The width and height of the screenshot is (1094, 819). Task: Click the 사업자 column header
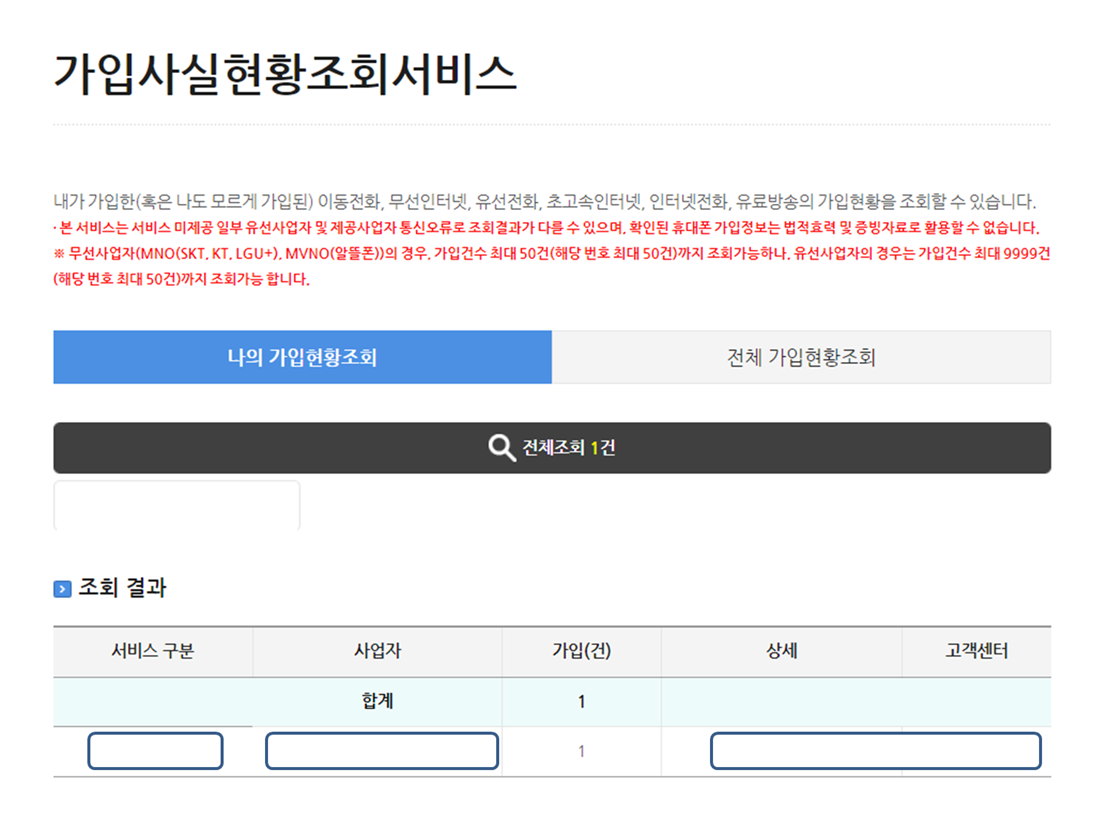380,651
